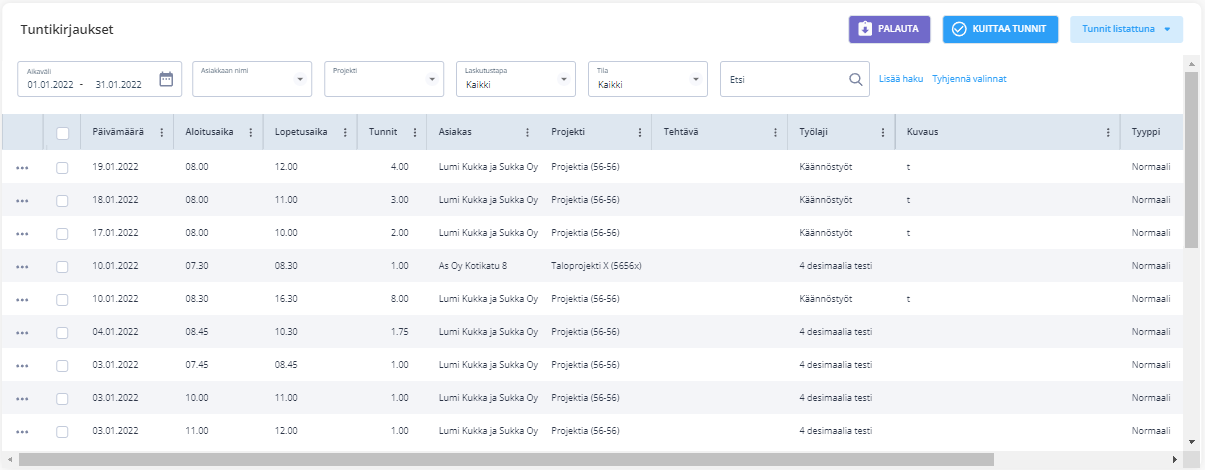Open row menu for 19.01.2022 entry

22,167
